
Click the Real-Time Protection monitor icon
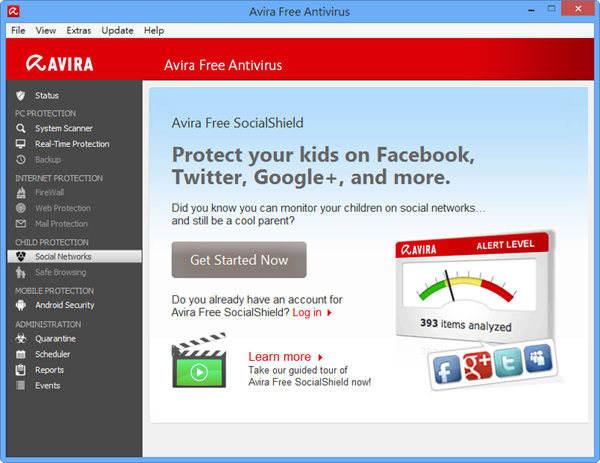pyautogui.click(x=21, y=144)
